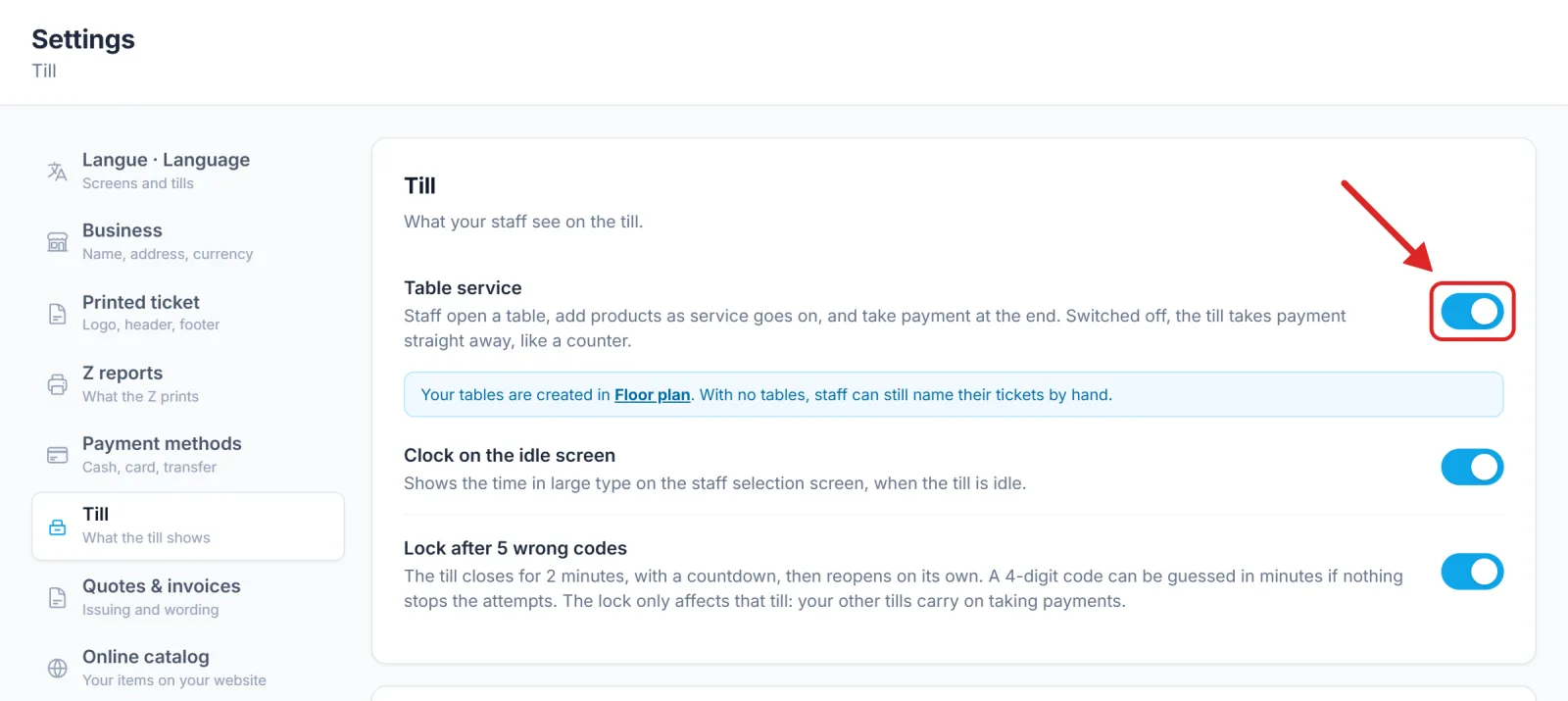Screen dimensions: 1568x701
Task: Go to Printed ticket settings
Action: [x=188, y=313]
